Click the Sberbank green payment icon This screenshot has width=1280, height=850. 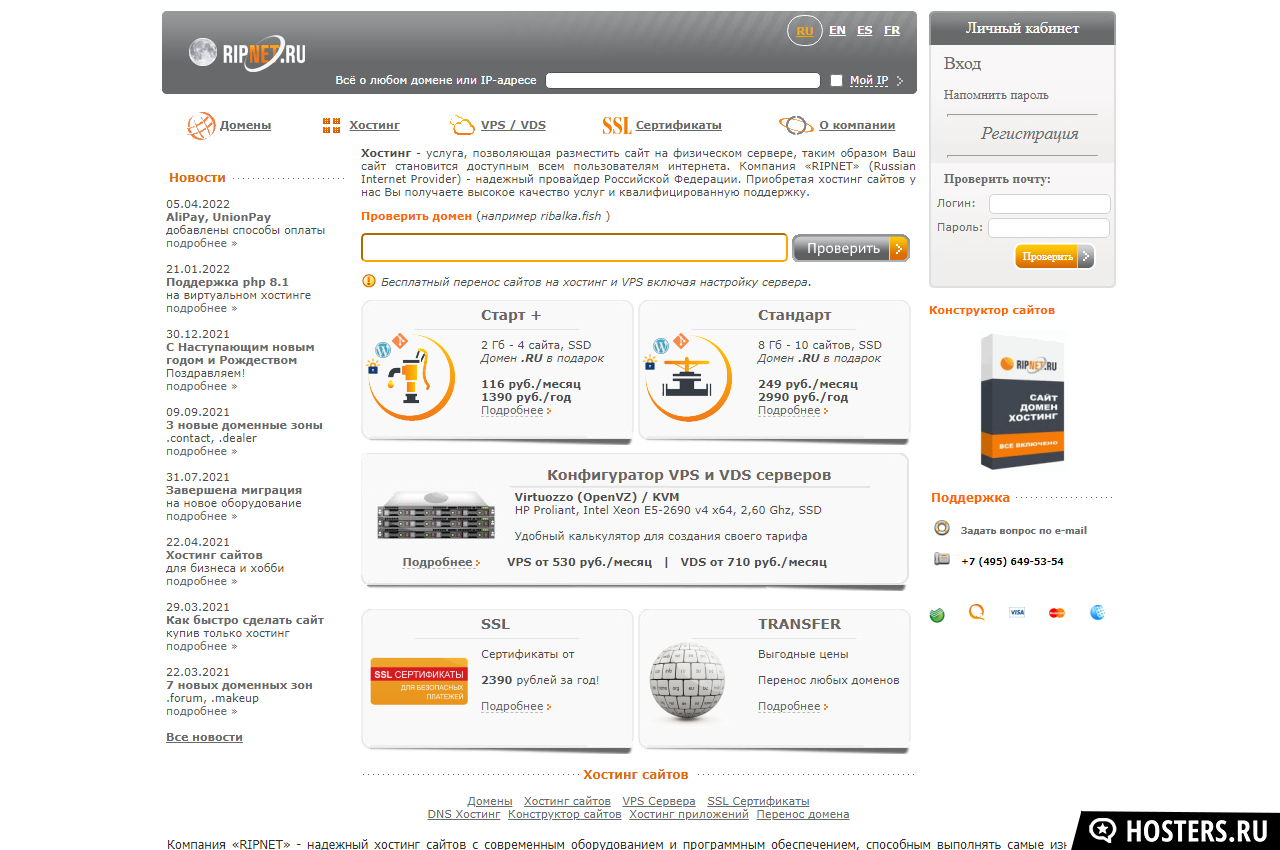(x=938, y=615)
